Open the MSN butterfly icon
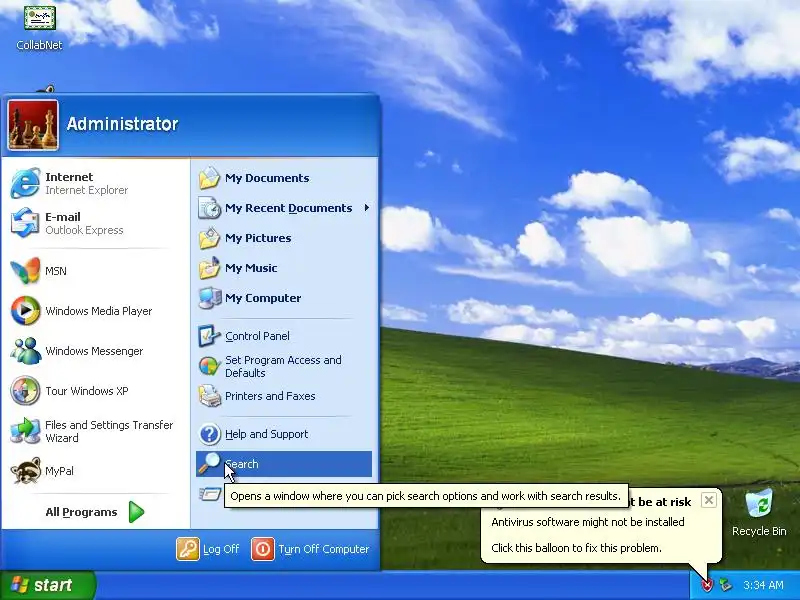This screenshot has width=800, height=600. (x=25, y=270)
